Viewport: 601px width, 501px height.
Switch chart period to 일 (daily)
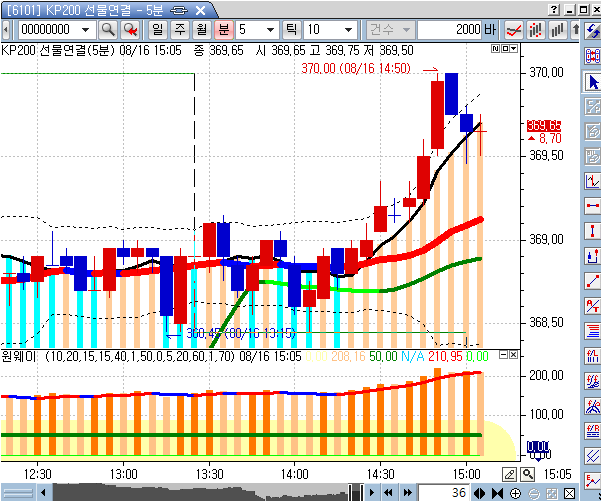coord(157,30)
